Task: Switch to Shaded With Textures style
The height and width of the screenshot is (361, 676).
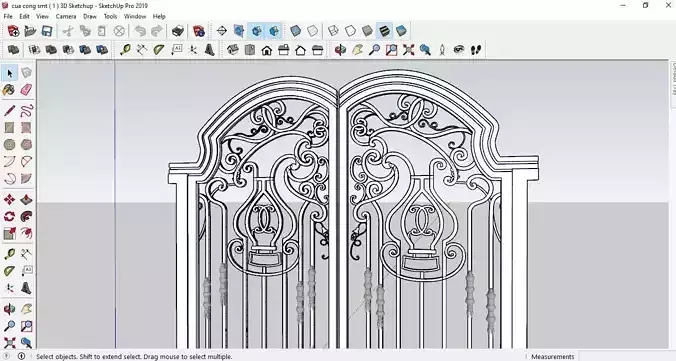Action: click(x=384, y=31)
